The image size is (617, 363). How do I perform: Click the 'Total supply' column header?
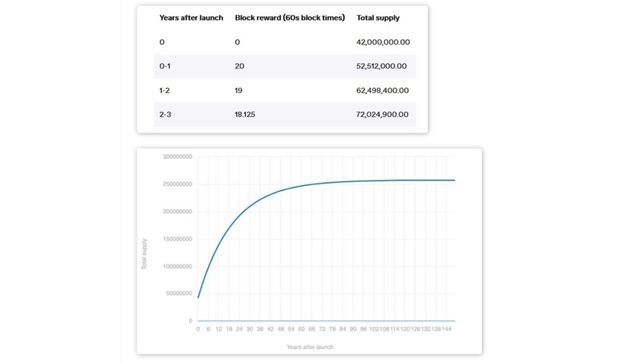pos(378,18)
